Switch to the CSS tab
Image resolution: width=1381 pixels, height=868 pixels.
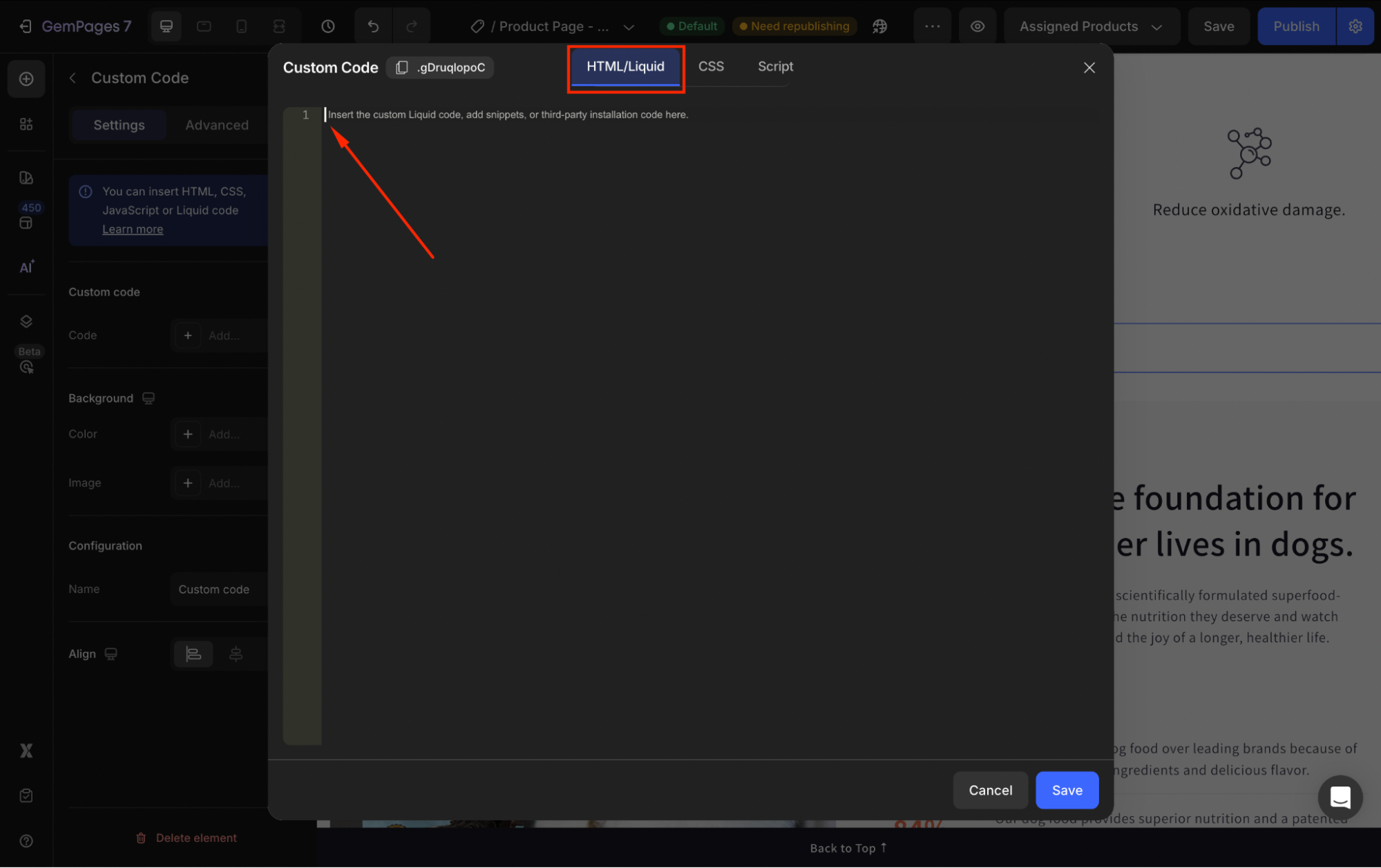tap(711, 66)
